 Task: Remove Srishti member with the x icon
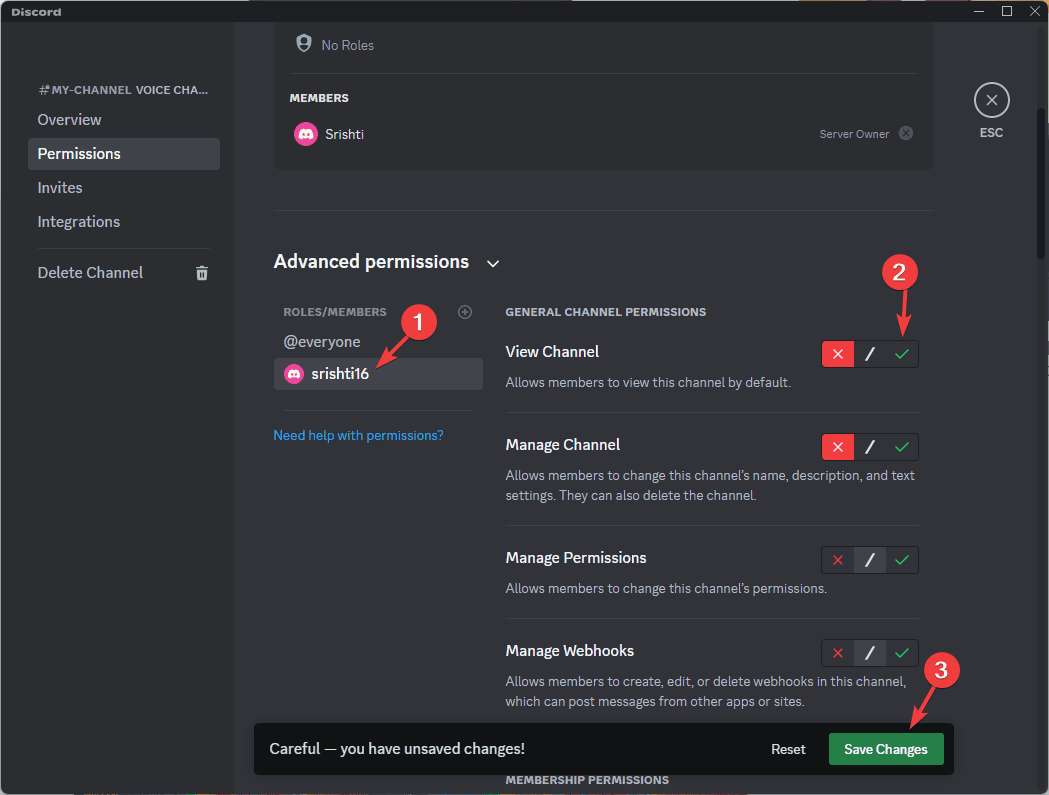906,133
